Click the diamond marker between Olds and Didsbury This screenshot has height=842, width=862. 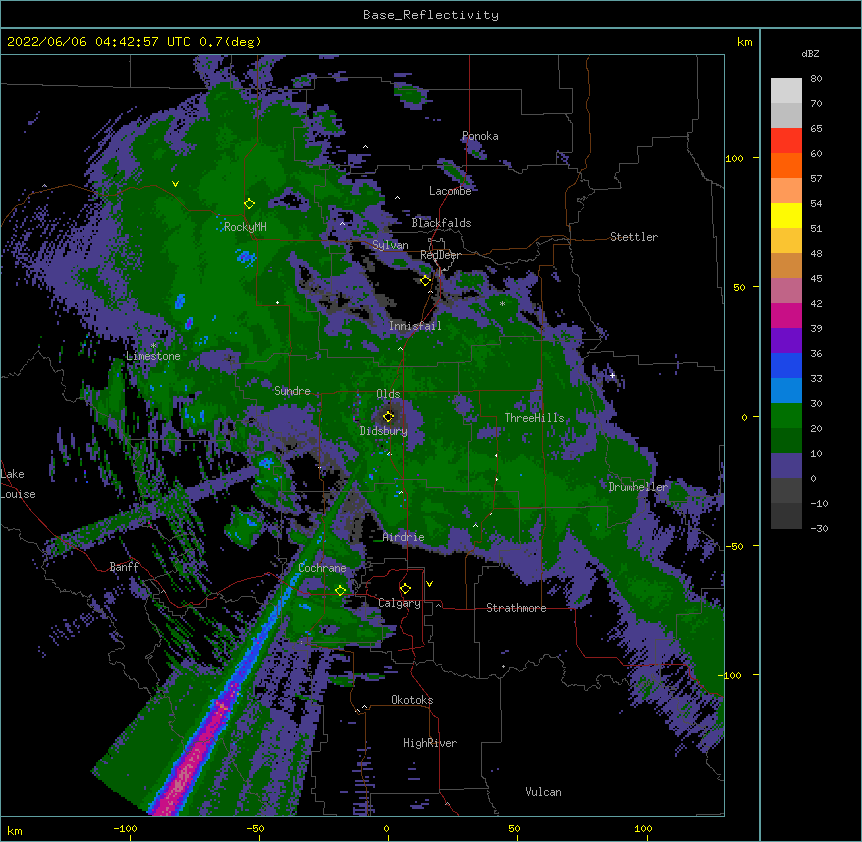(388, 416)
